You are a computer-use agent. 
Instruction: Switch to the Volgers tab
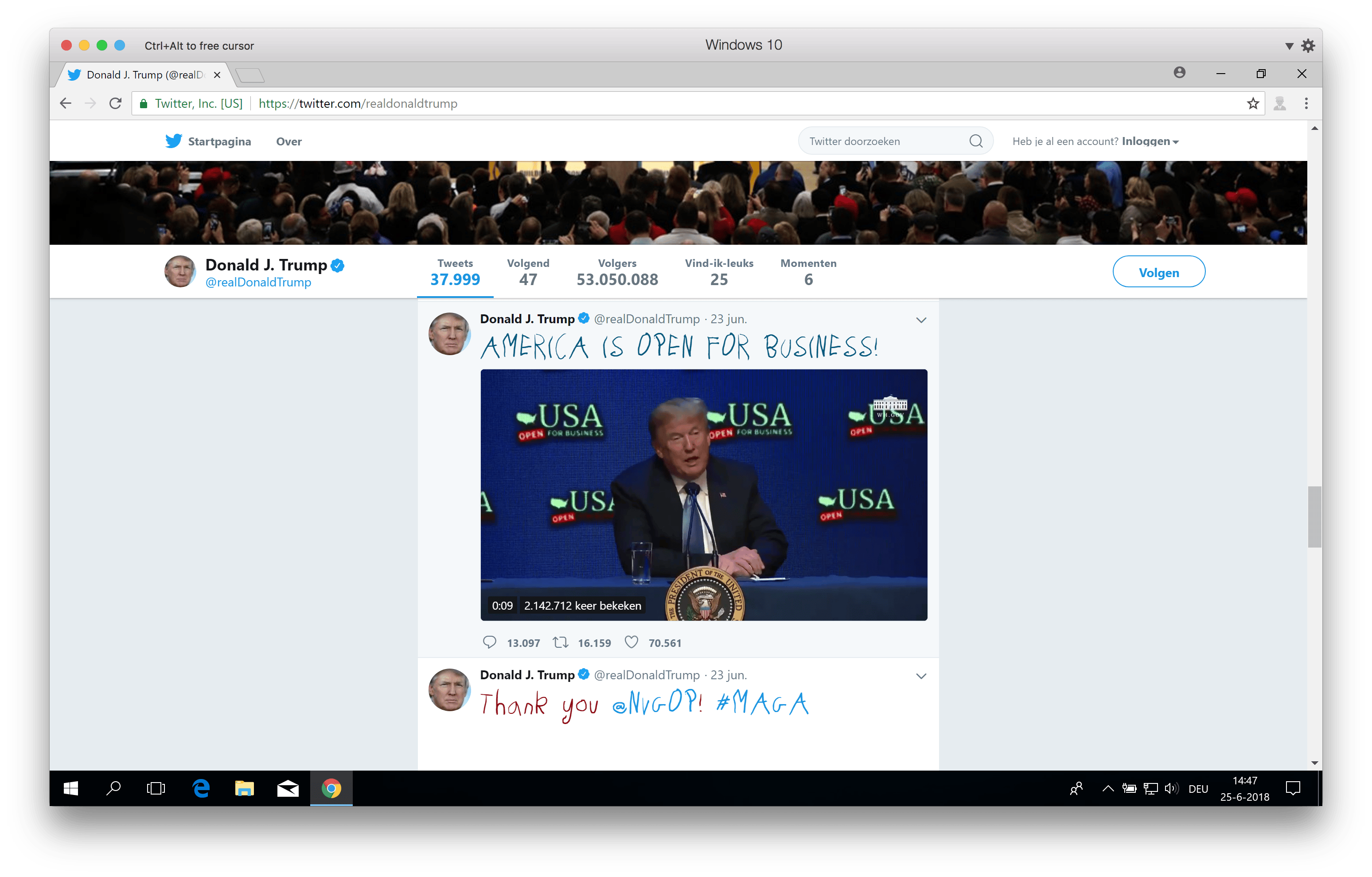coord(616,271)
